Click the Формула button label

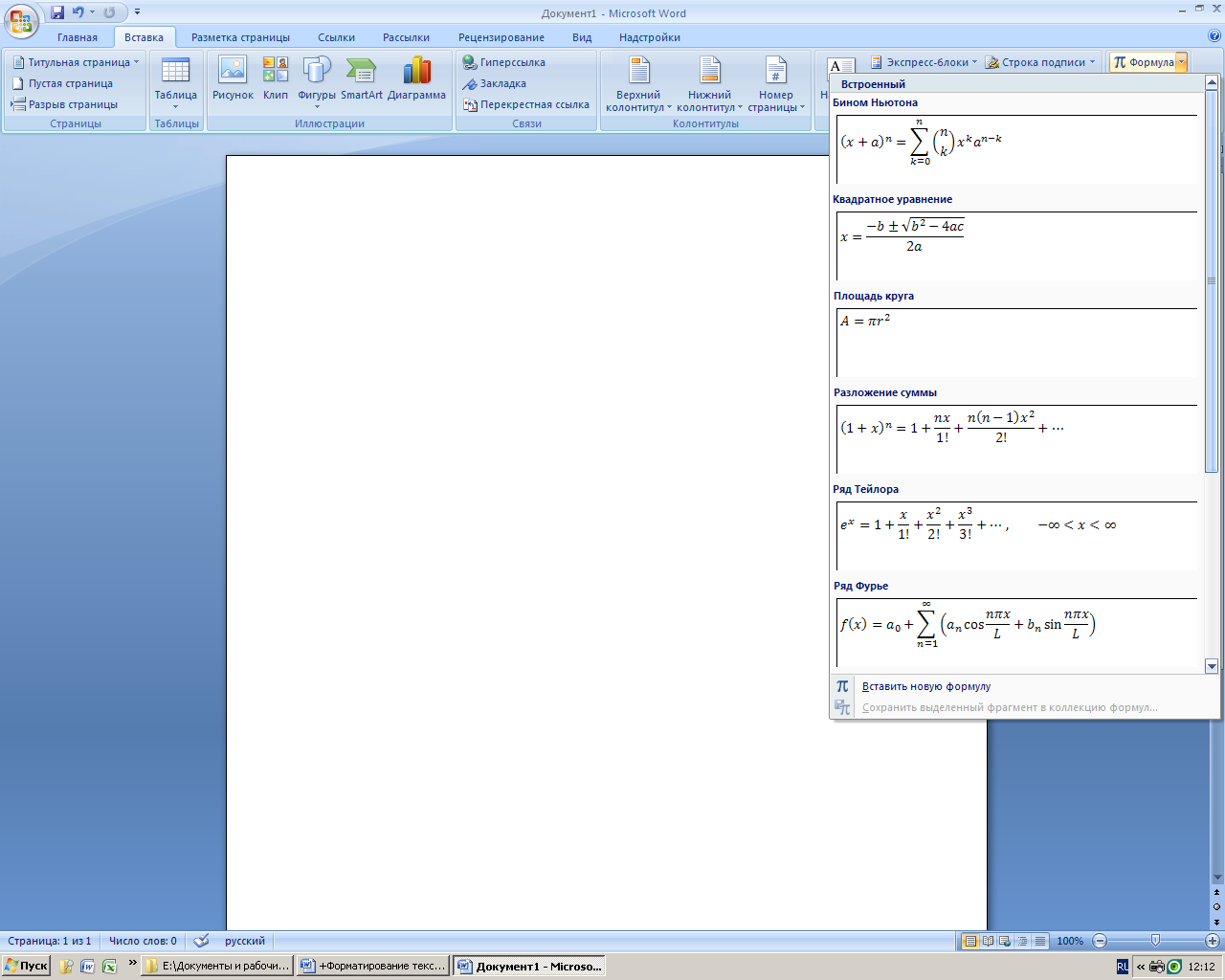pos(1143,62)
